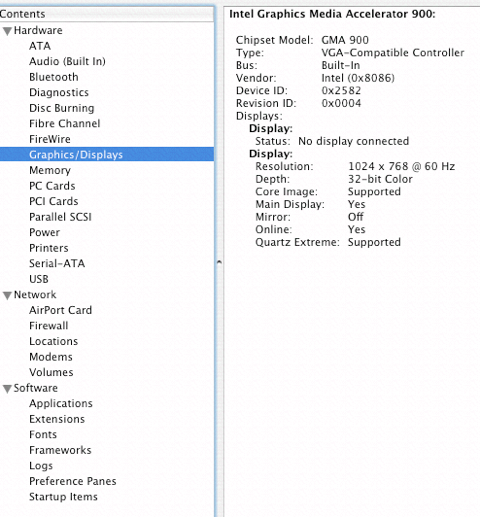This screenshot has height=517, width=480.
Task: Collapse the Software disclosure triangle
Action: tap(7, 389)
